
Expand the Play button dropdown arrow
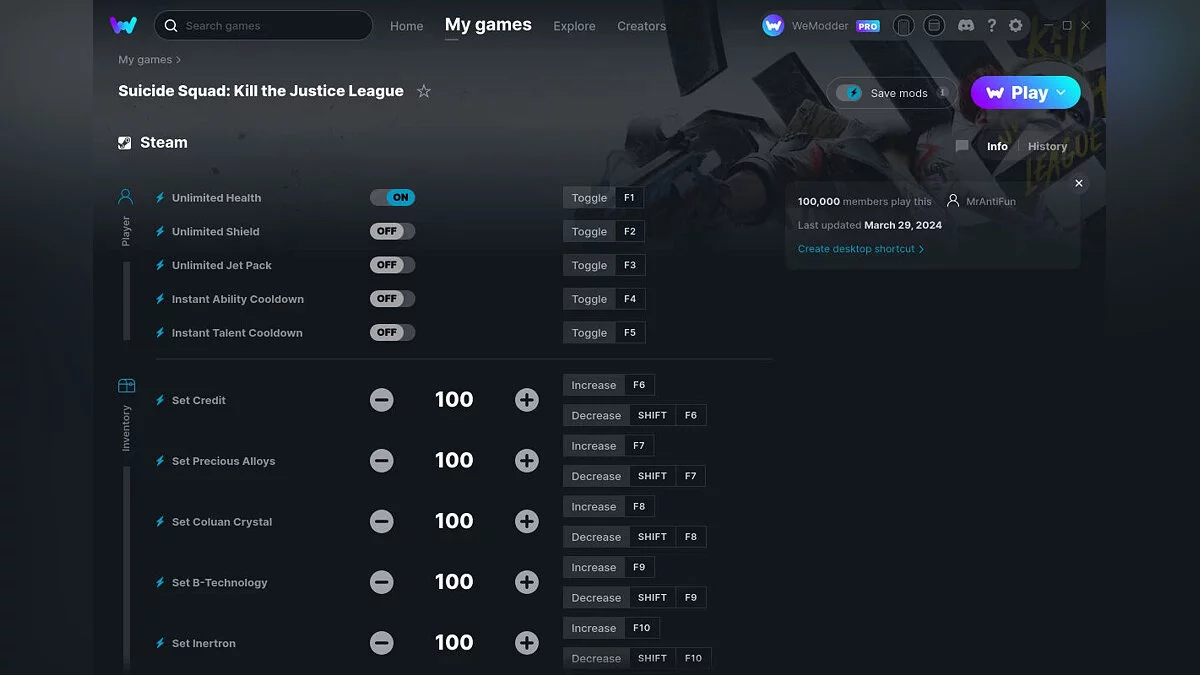coord(1062,93)
